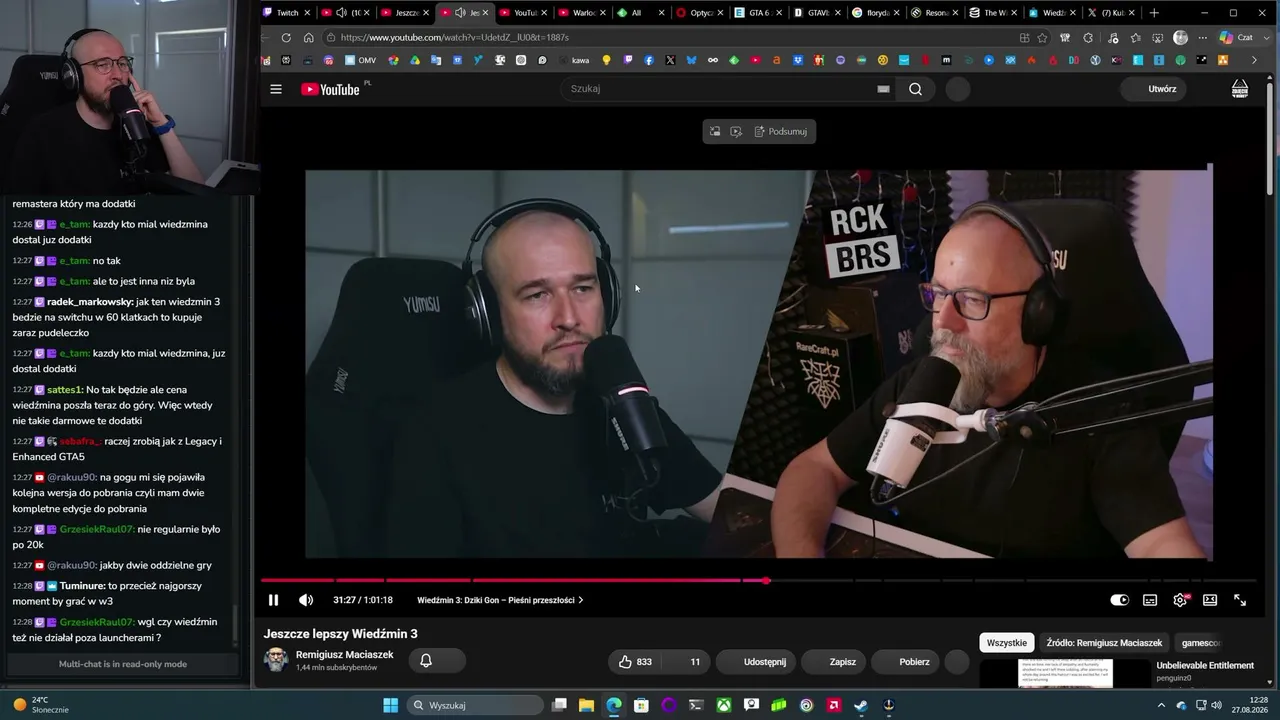Open the Xbox app from the taskbar
This screenshot has height=720, width=1280.
[x=723, y=705]
